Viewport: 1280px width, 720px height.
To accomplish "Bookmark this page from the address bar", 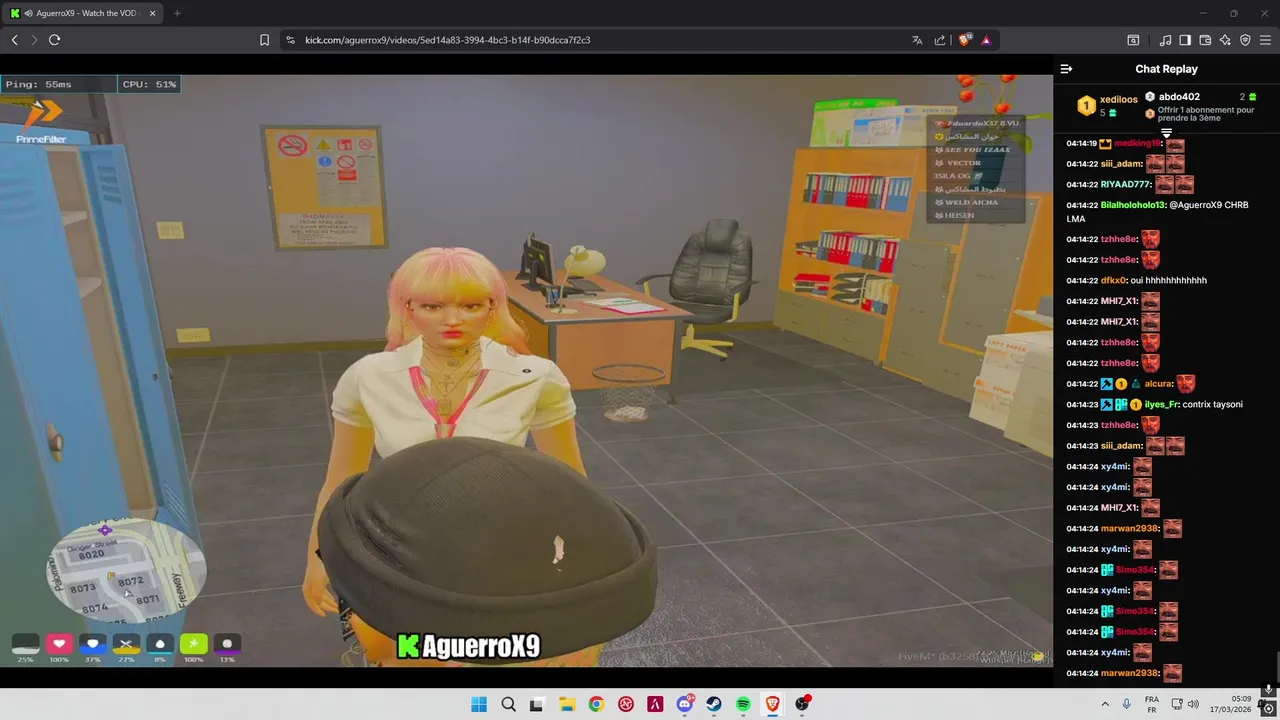I will pos(264,40).
